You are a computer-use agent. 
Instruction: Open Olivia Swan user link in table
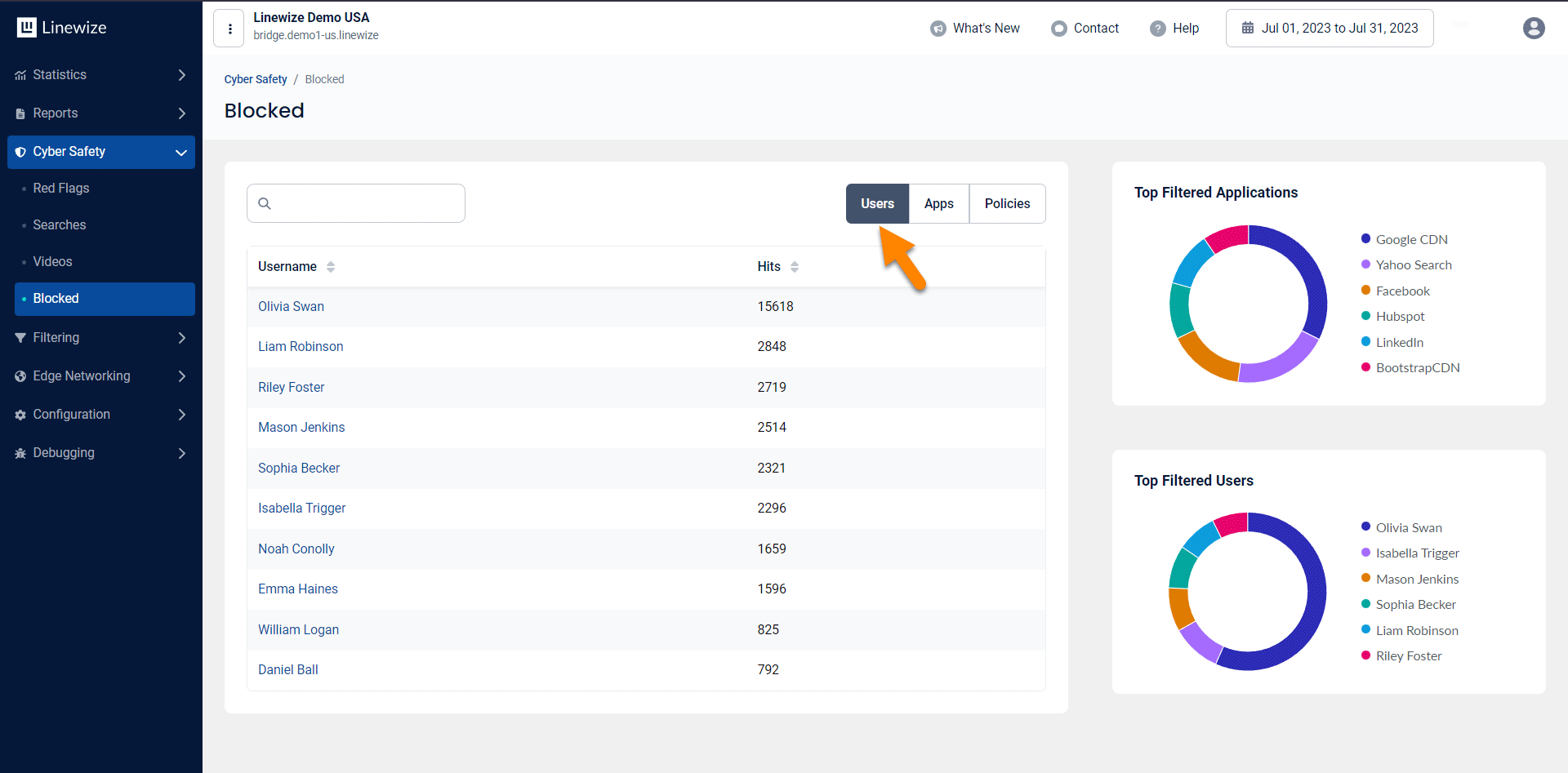[291, 307]
